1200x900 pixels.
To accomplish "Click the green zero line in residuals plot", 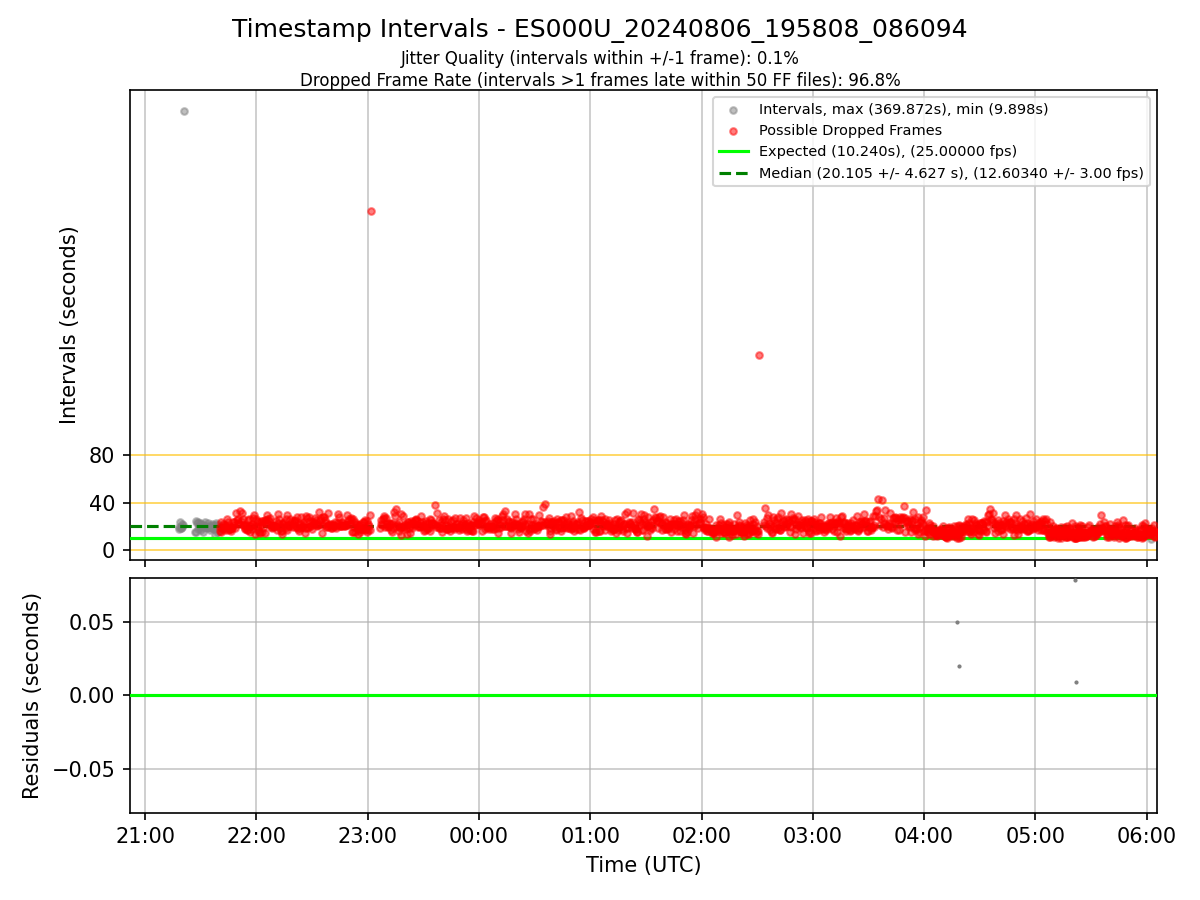I will tap(643, 695).
